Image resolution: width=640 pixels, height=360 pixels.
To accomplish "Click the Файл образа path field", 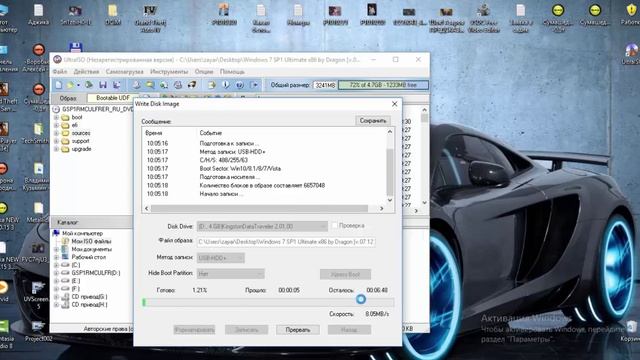I will point(286,242).
